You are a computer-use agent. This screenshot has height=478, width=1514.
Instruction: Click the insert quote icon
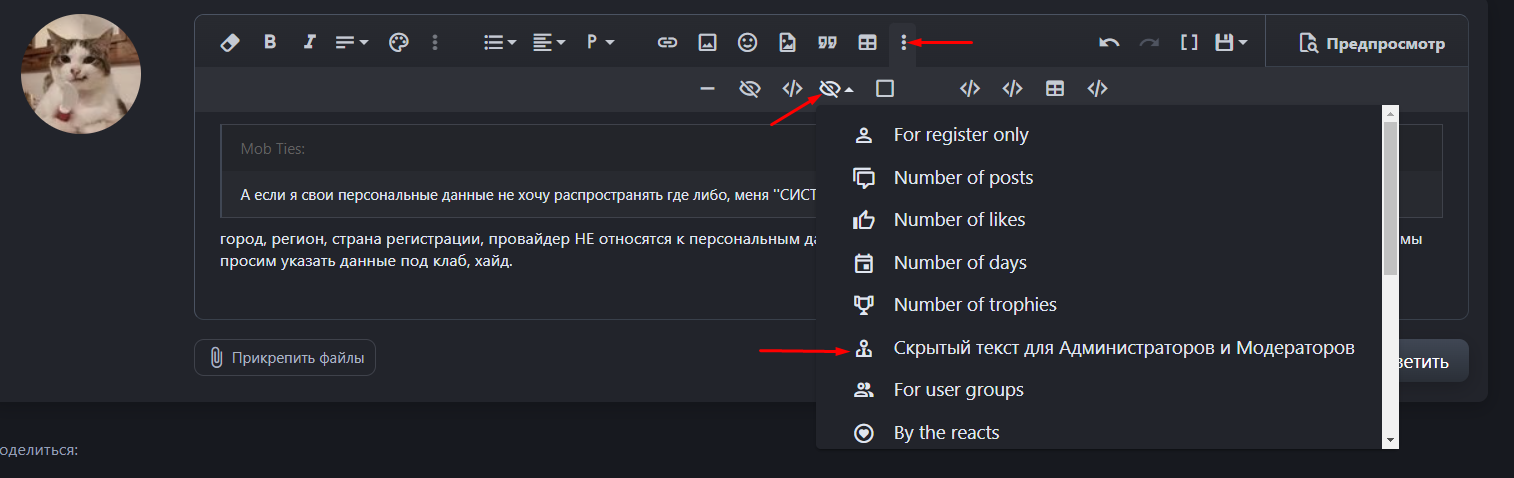point(827,42)
